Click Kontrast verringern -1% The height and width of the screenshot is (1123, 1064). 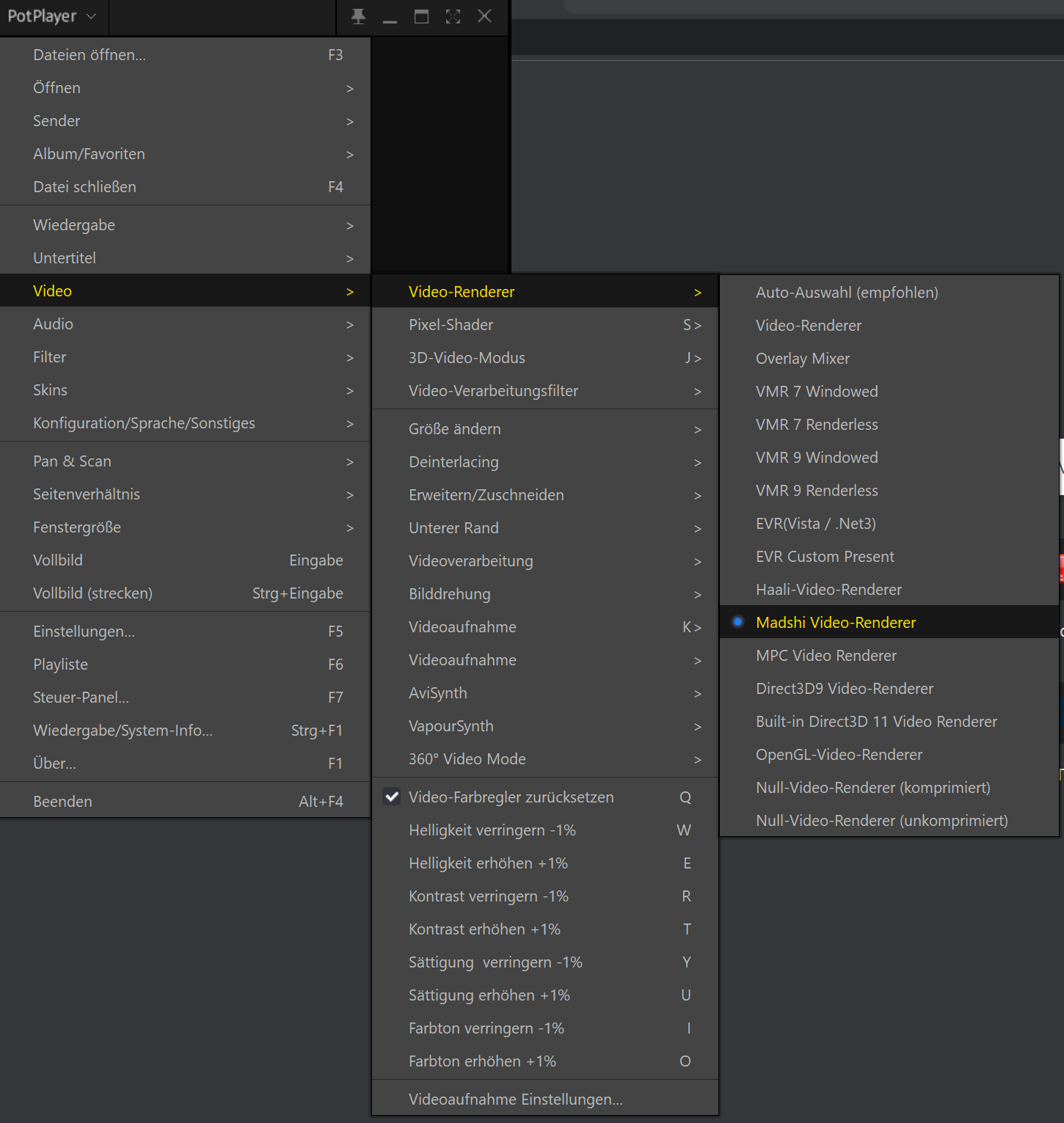[545, 896]
